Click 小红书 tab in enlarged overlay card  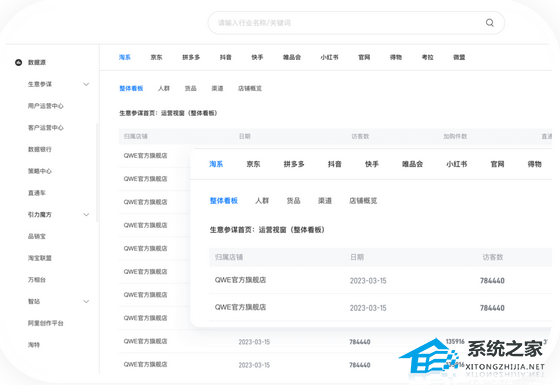457,164
